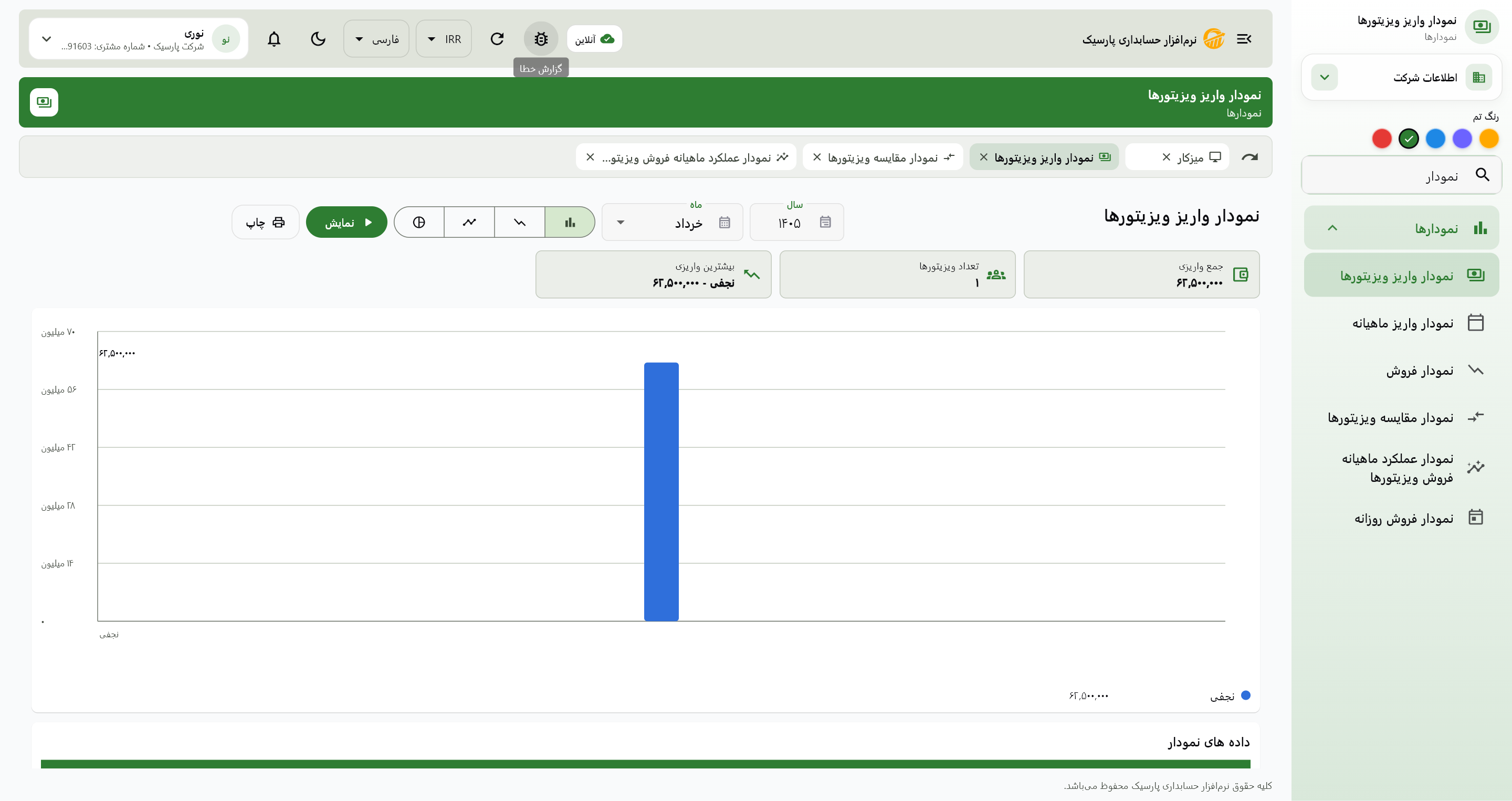
Task: Switch to نمودار مقایسه ویزیتورها tab
Action: (883, 157)
